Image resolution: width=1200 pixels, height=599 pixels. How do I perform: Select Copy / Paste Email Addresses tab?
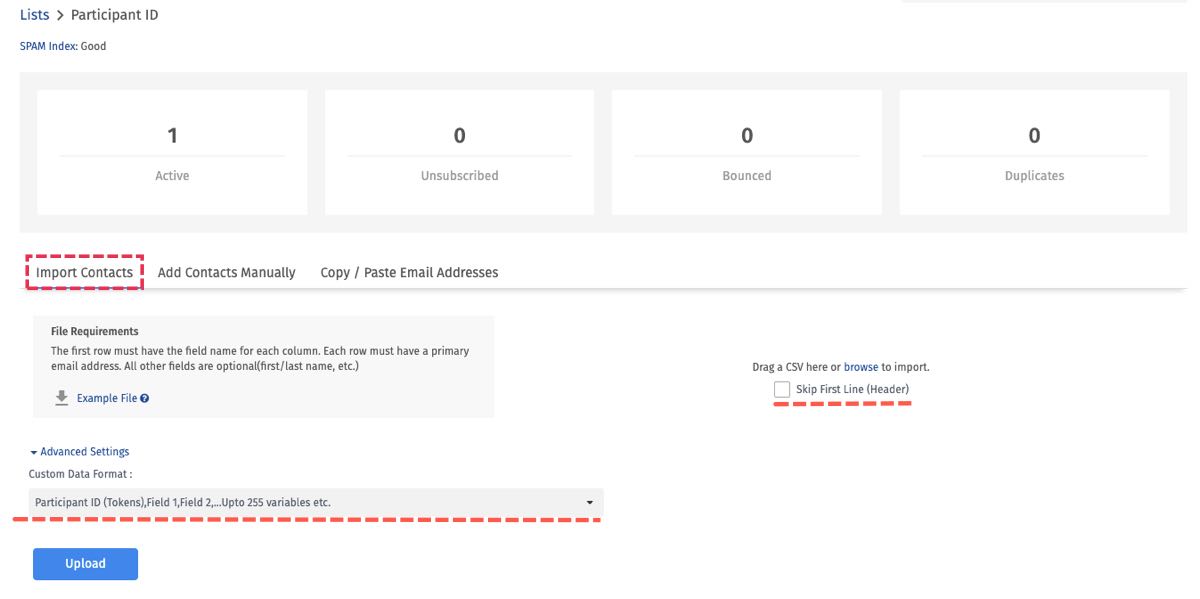click(409, 272)
